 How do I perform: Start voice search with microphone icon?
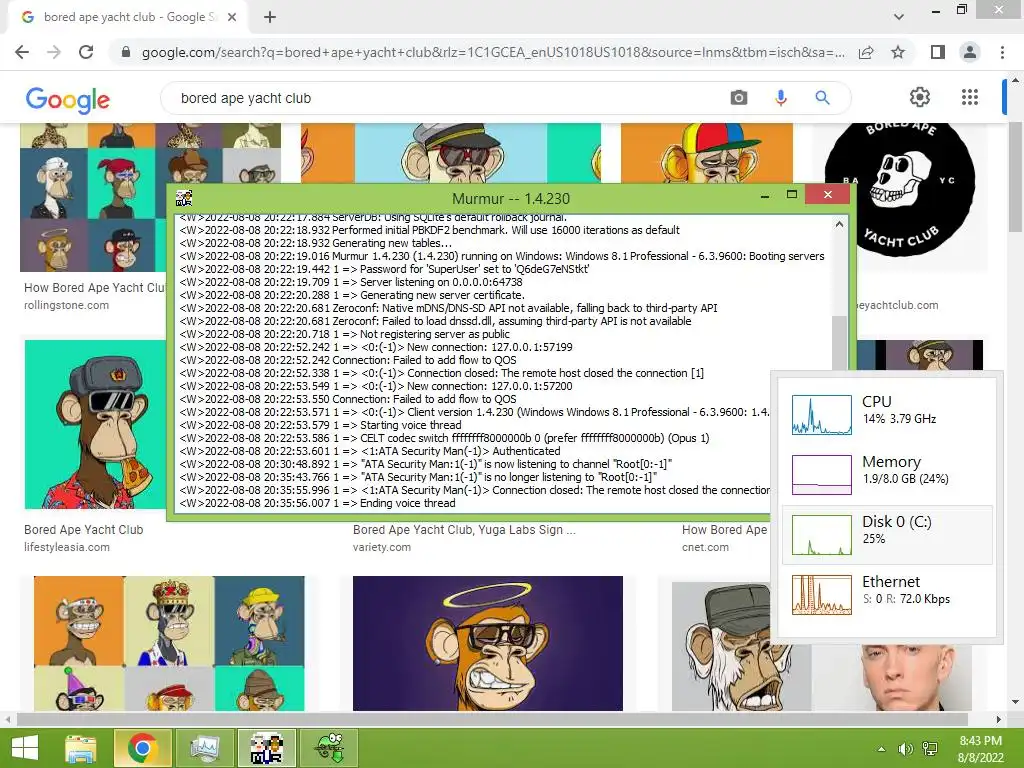click(780, 98)
